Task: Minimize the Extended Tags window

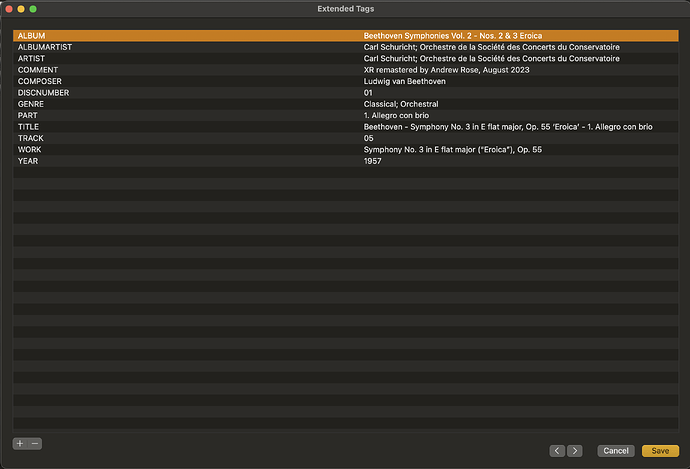Action: (21, 9)
